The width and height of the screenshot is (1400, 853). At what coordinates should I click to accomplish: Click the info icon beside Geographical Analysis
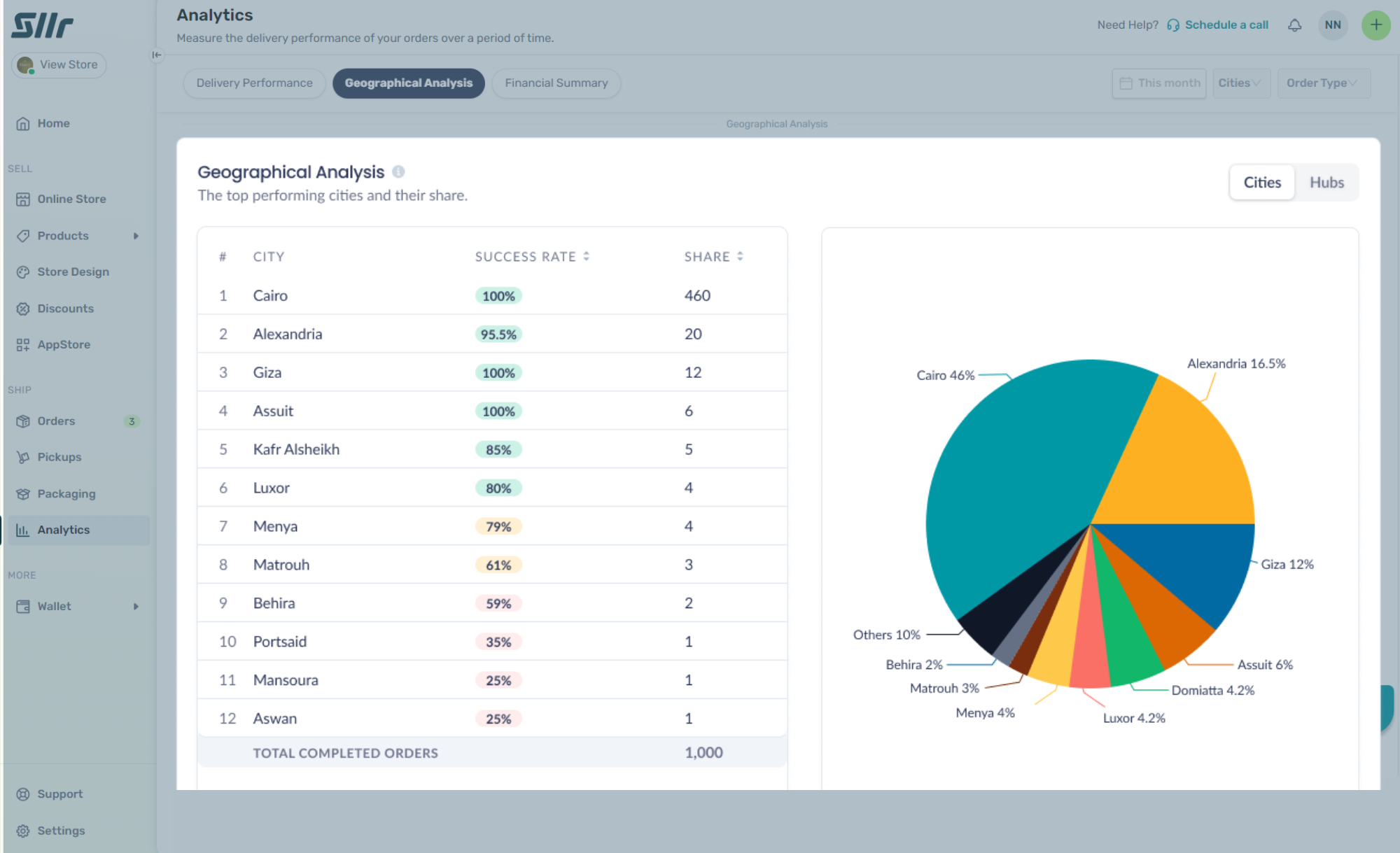398,171
